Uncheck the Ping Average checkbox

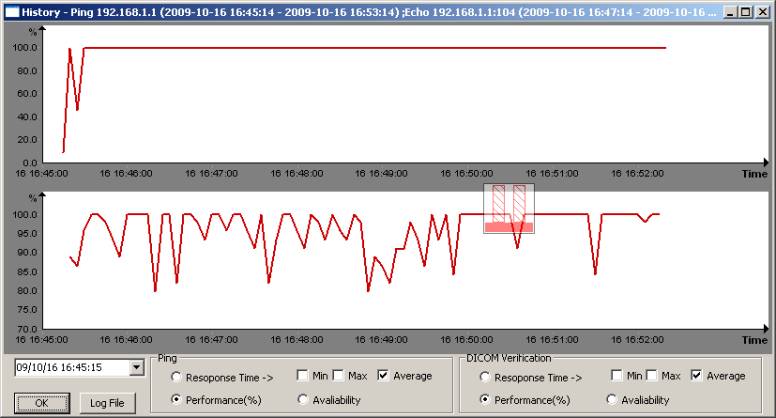pyautogui.click(x=383, y=375)
